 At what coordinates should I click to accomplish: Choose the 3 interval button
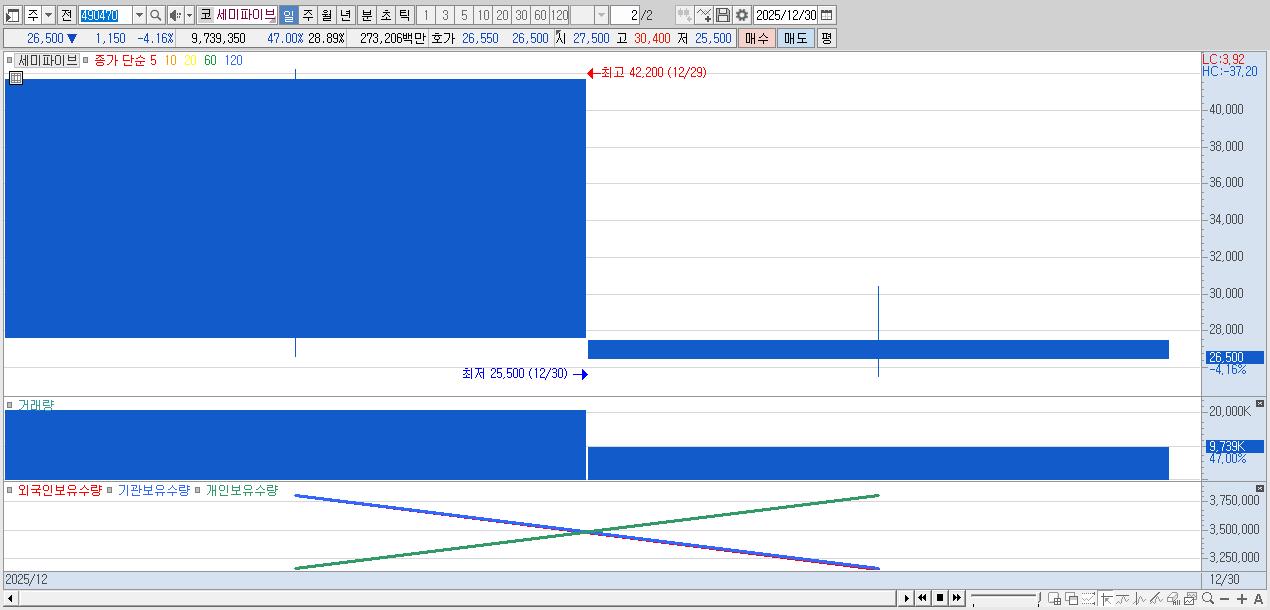[x=444, y=15]
